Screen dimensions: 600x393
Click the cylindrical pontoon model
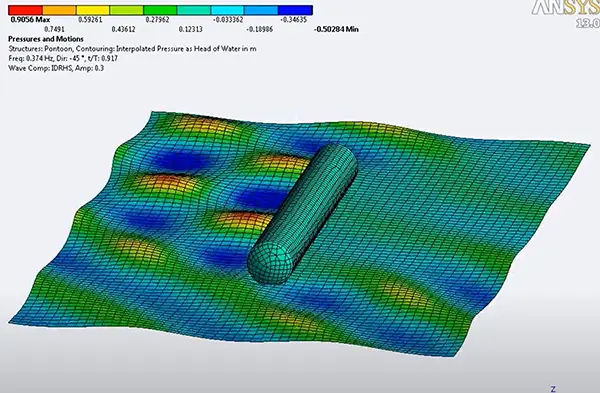[x=302, y=214]
